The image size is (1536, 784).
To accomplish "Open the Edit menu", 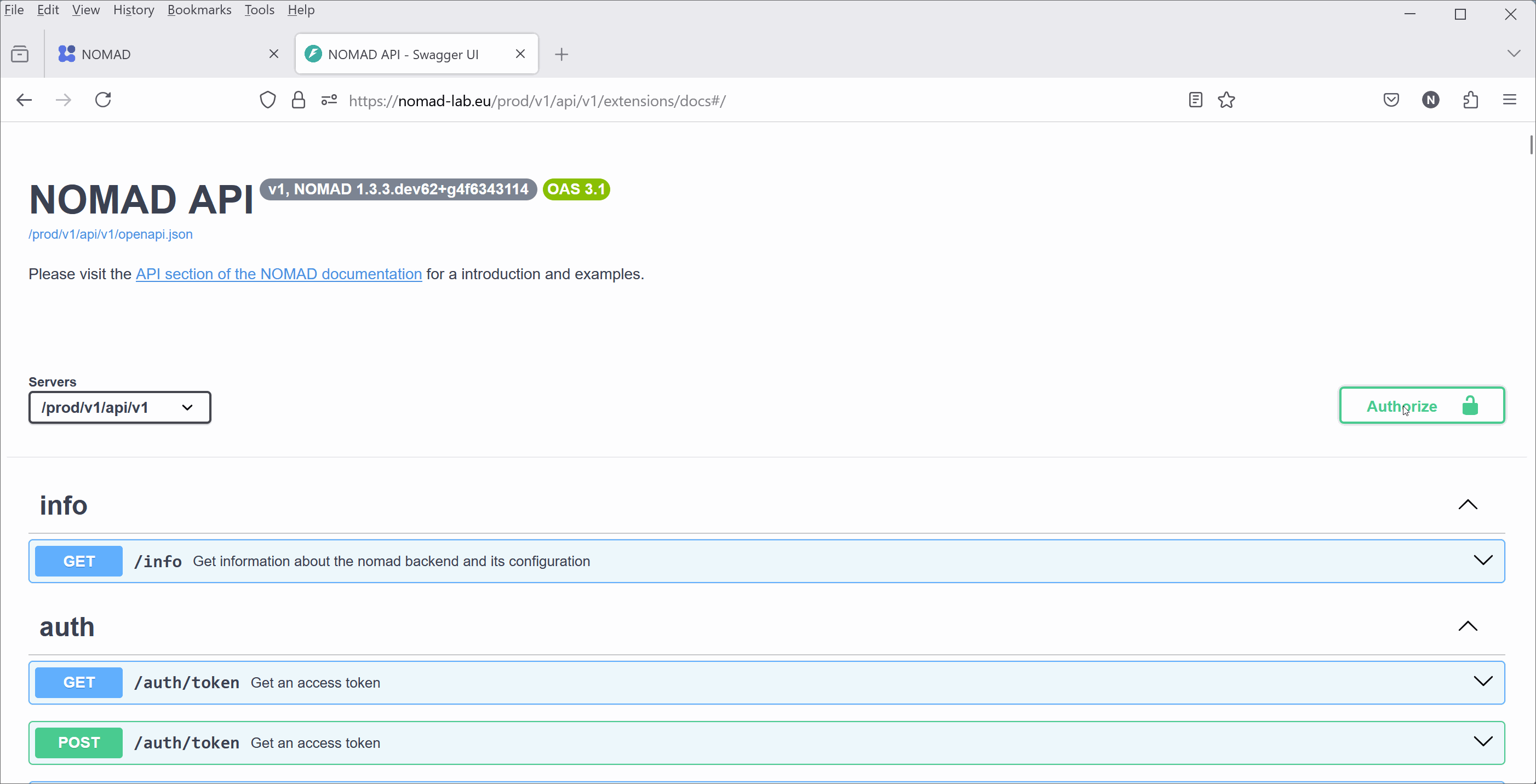I will [48, 9].
